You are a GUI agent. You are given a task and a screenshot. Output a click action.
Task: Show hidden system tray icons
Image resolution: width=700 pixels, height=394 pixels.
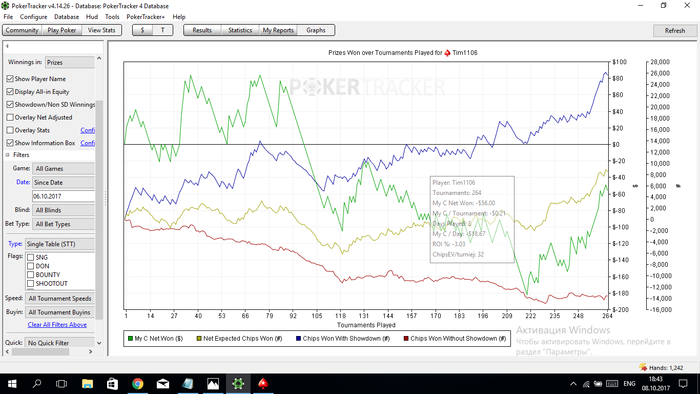573,384
